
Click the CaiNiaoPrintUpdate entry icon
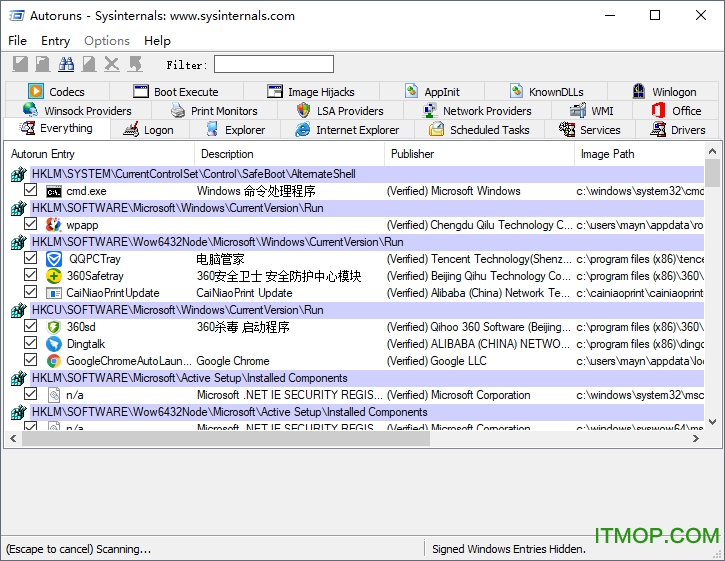tap(54, 293)
